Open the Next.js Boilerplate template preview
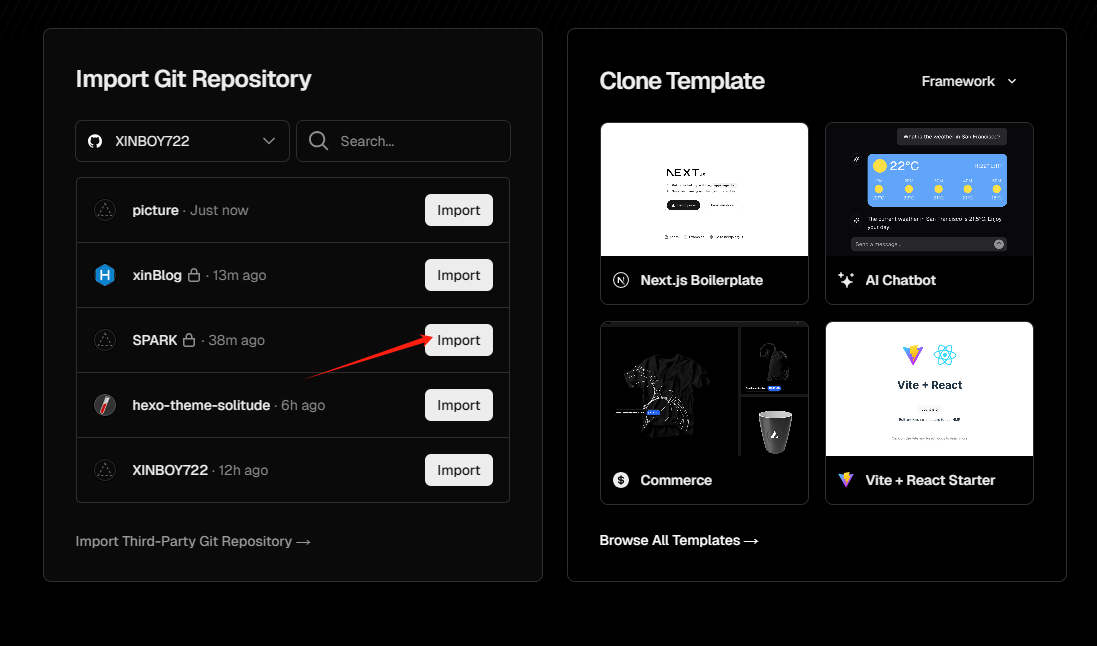Image resolution: width=1097 pixels, height=646 pixels. point(705,190)
